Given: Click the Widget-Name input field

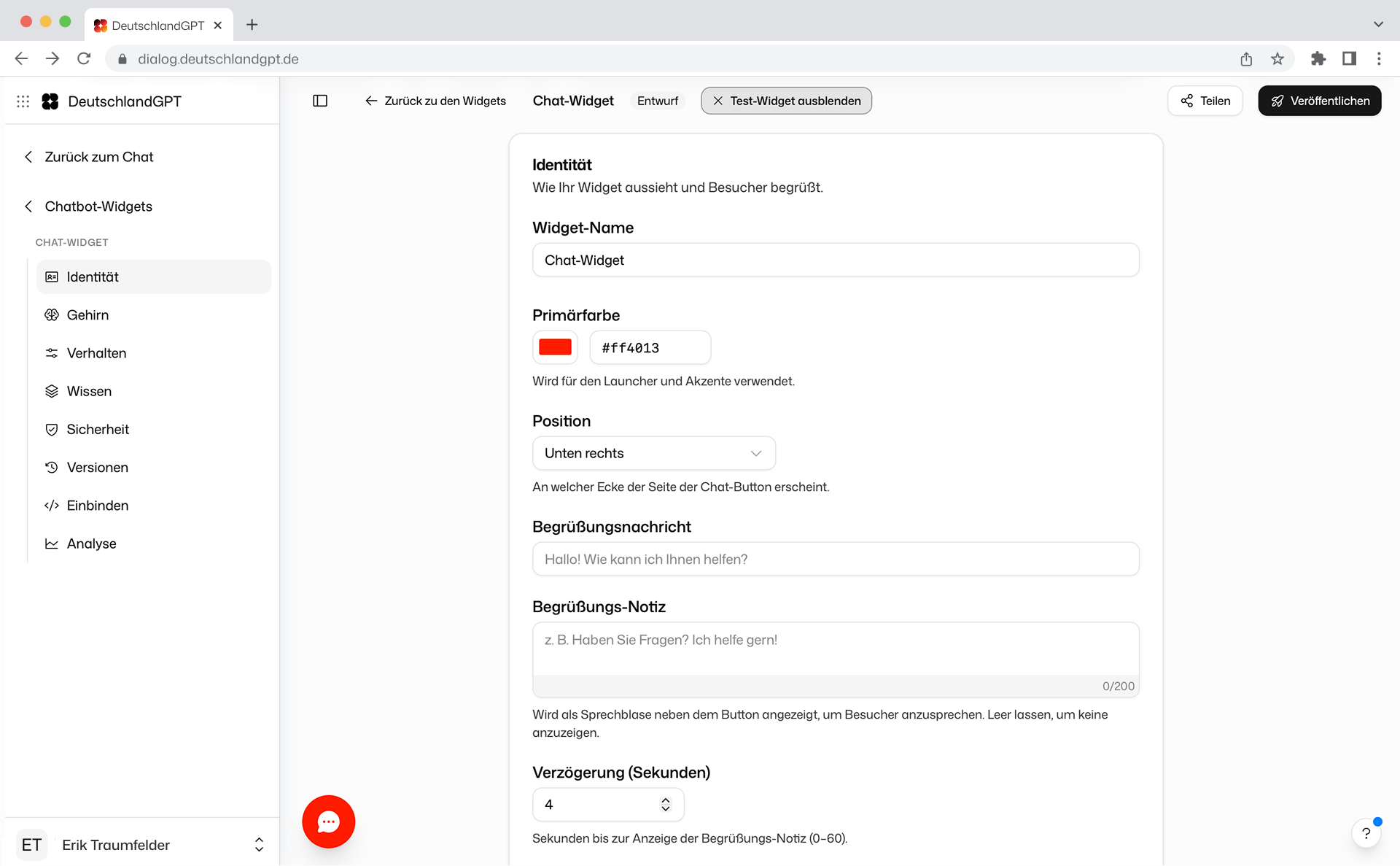Looking at the screenshot, I should pos(836,260).
